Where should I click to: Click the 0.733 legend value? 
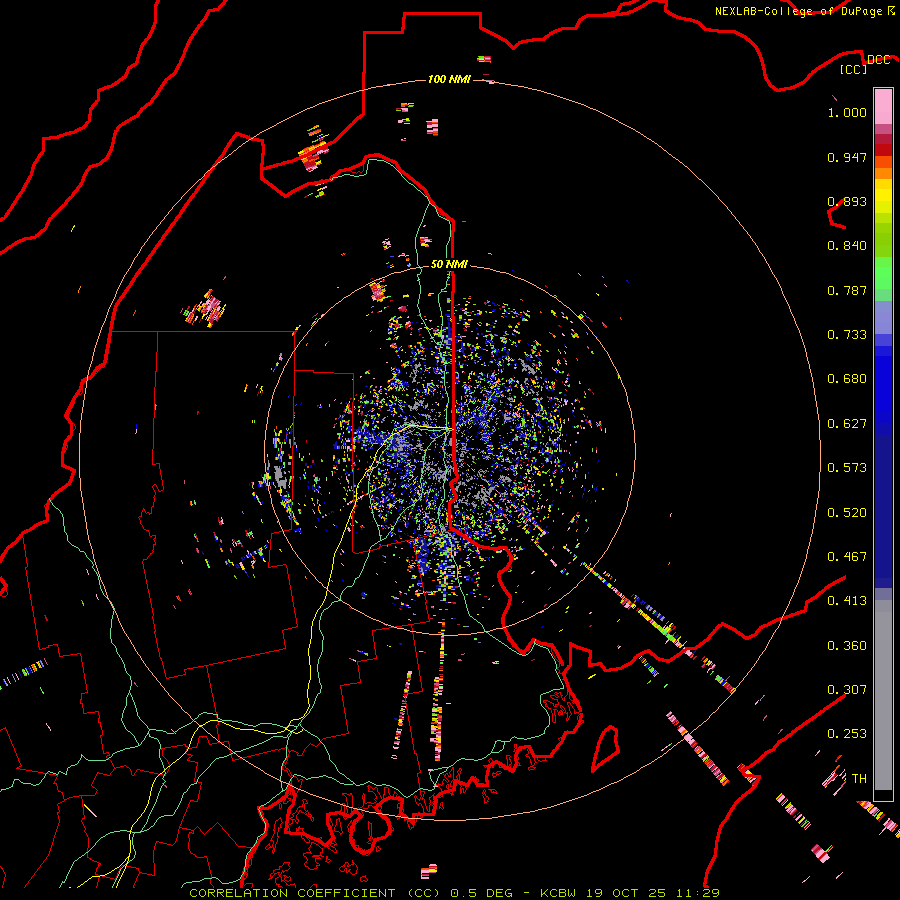click(x=847, y=335)
